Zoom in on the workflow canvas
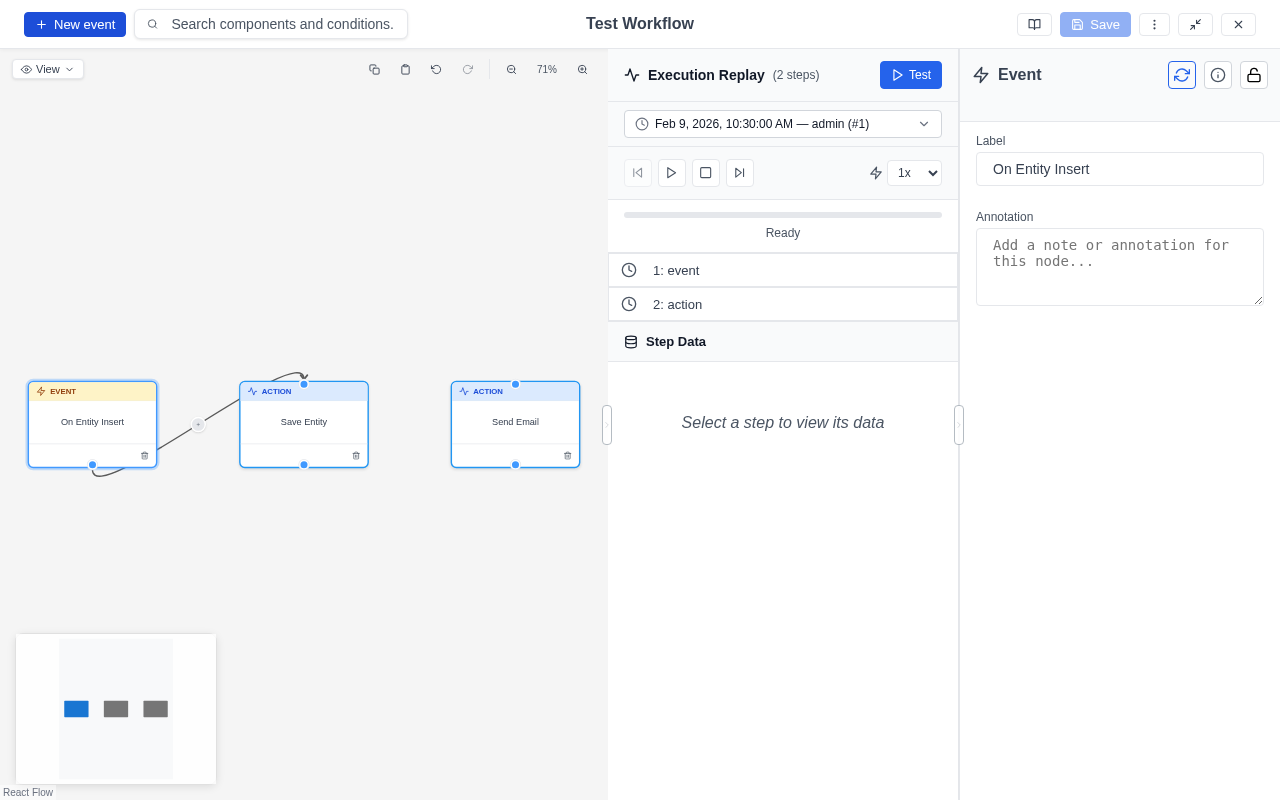Image resolution: width=1280 pixels, height=800 pixels. coord(582,70)
